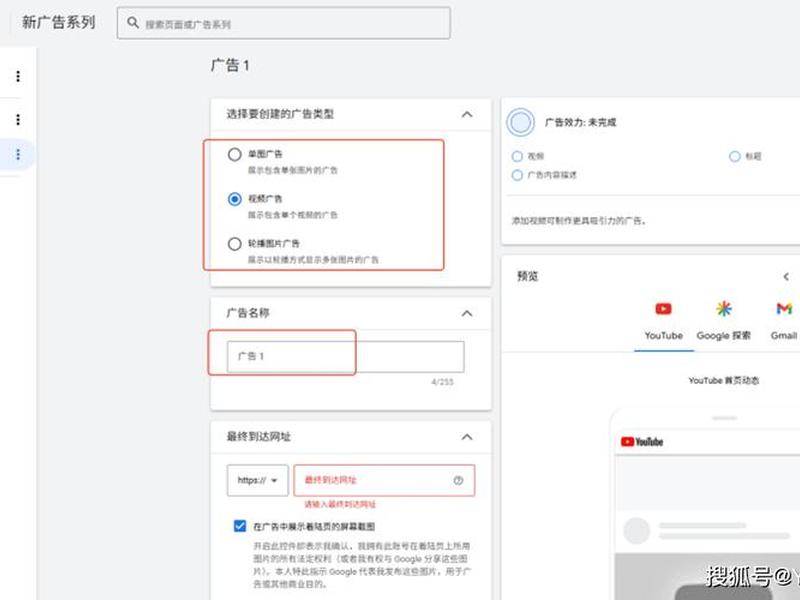Select the 轮播图片广告 radio option
Image resolution: width=800 pixels, height=600 pixels.
(x=235, y=244)
